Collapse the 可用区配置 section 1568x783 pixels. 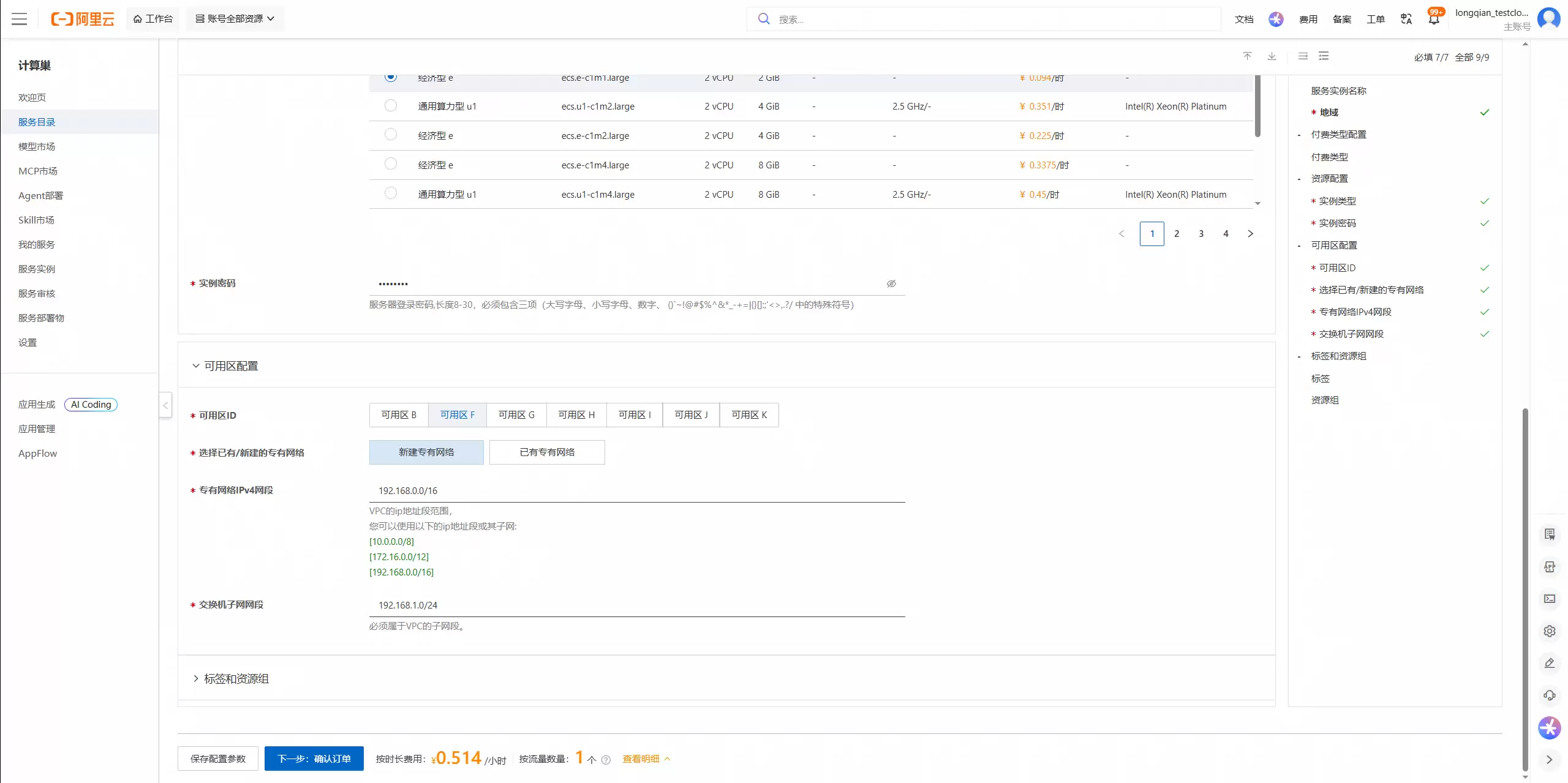(x=196, y=366)
